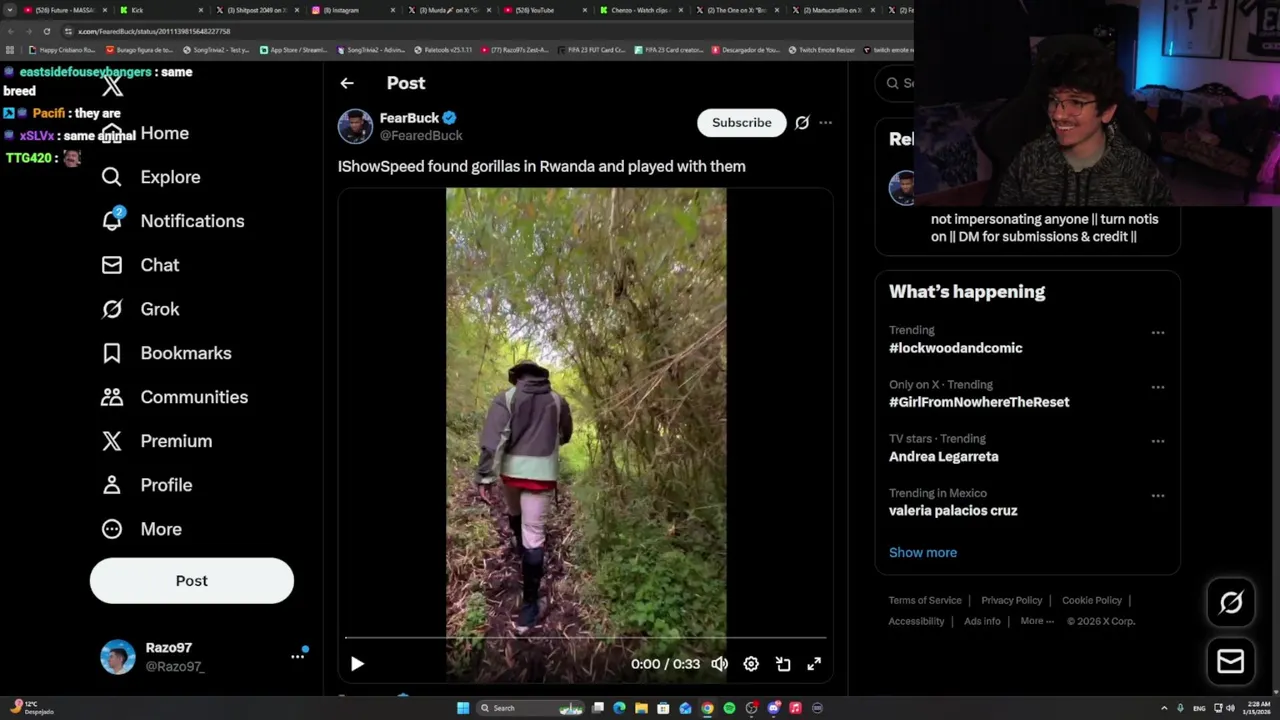Open options for Andrea Legarreta trend
The height and width of the screenshot is (720, 1280).
(x=1158, y=441)
